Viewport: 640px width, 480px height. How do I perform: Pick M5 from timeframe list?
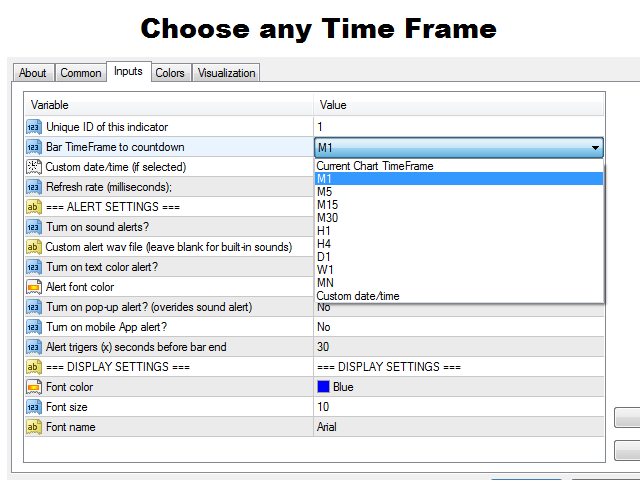click(x=459, y=192)
